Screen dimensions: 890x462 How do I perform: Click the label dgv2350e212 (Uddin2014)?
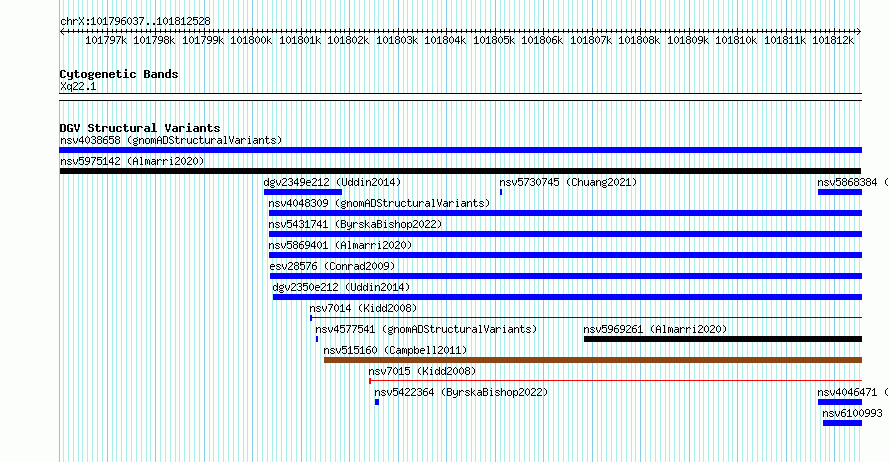341,287
